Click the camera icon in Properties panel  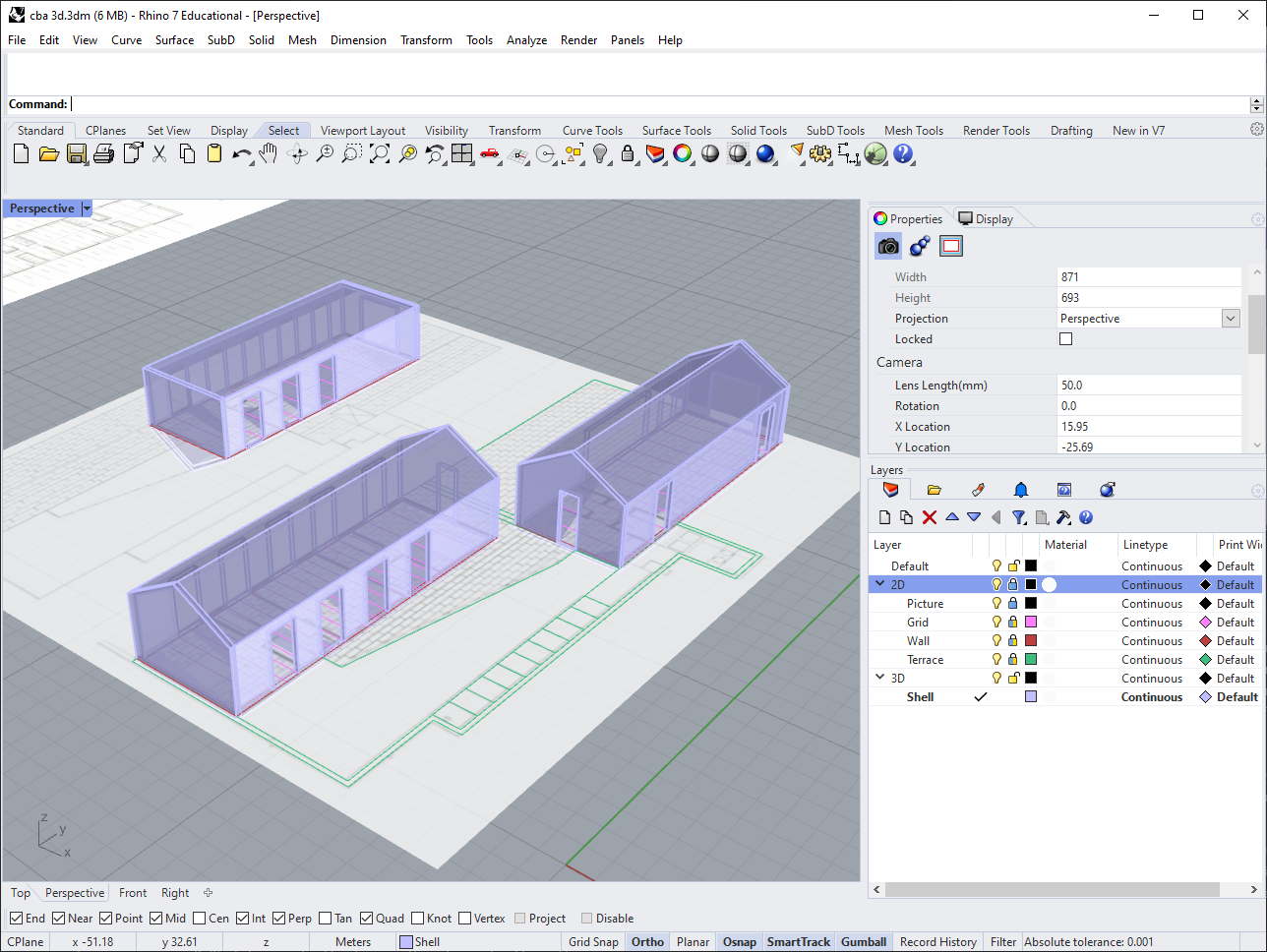click(888, 246)
